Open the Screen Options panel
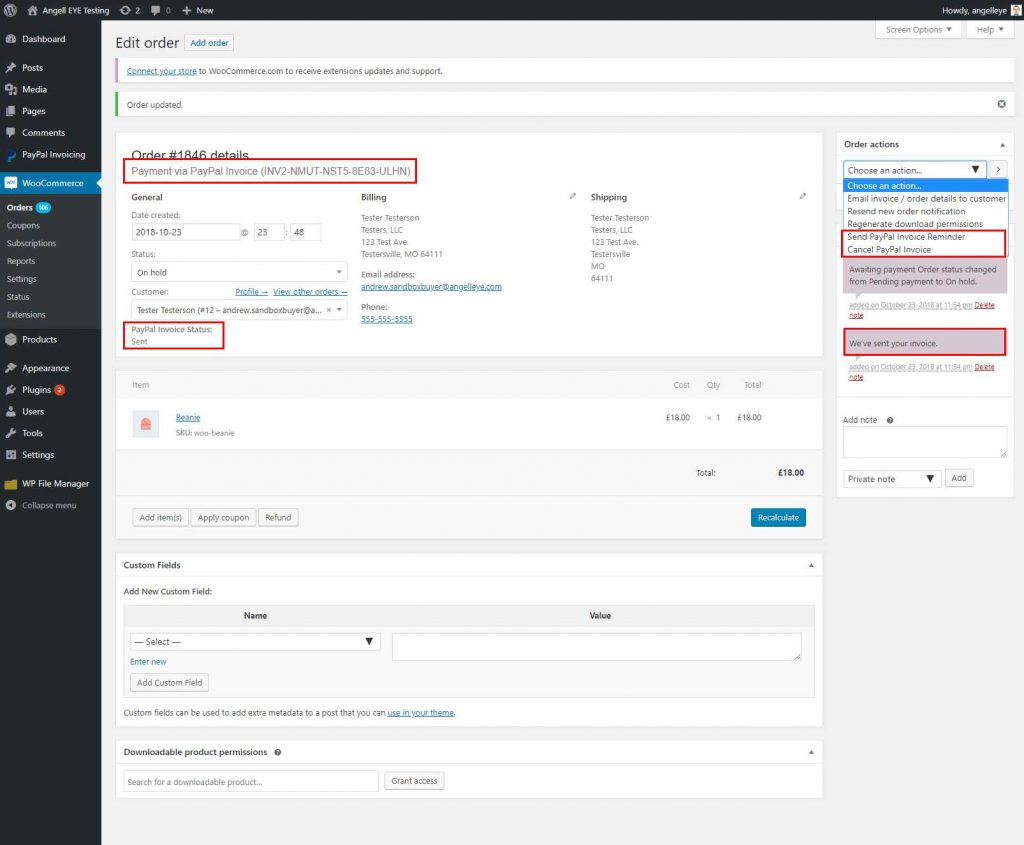Screen dimensions: 1024x845 [x=917, y=30]
